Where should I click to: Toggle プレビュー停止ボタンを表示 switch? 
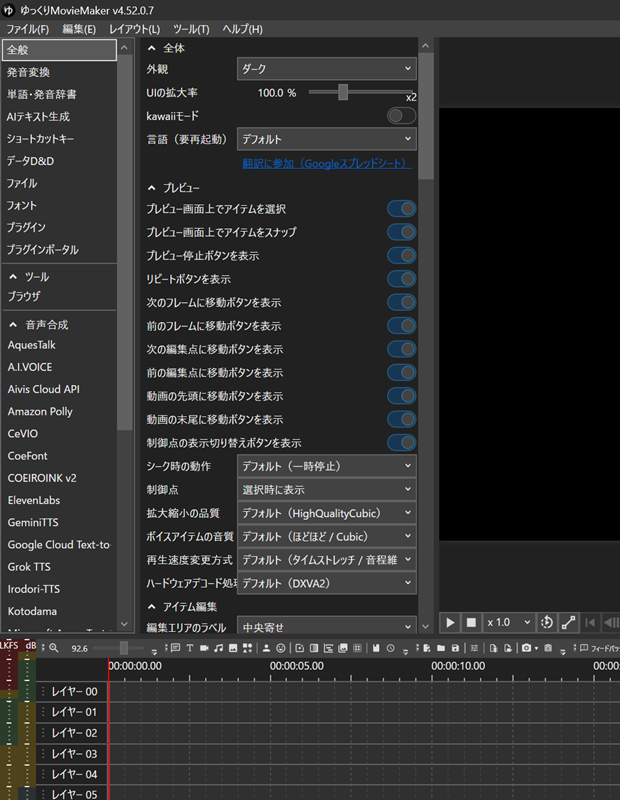402,256
